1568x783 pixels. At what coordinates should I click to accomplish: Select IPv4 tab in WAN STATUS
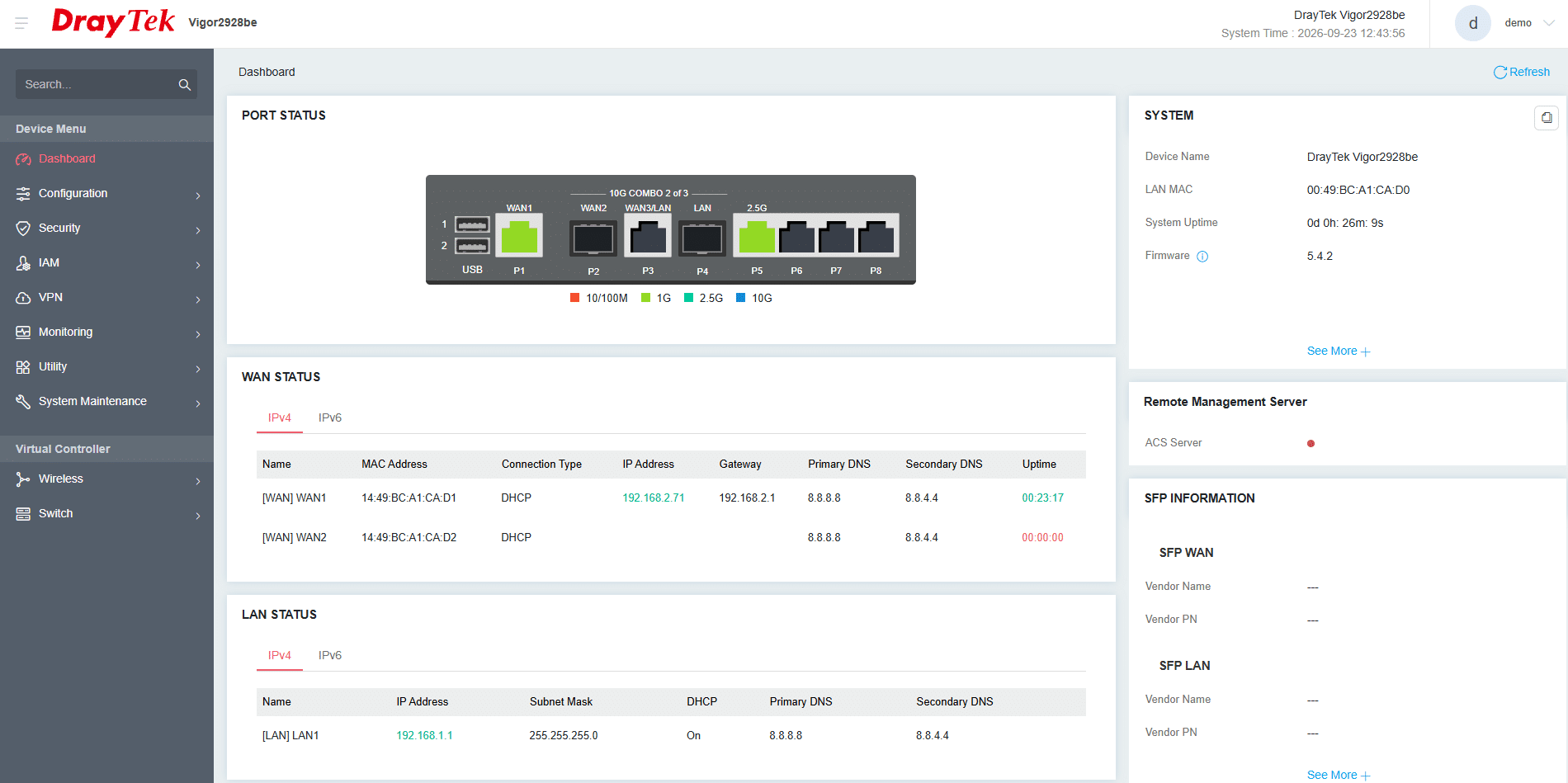coord(280,418)
